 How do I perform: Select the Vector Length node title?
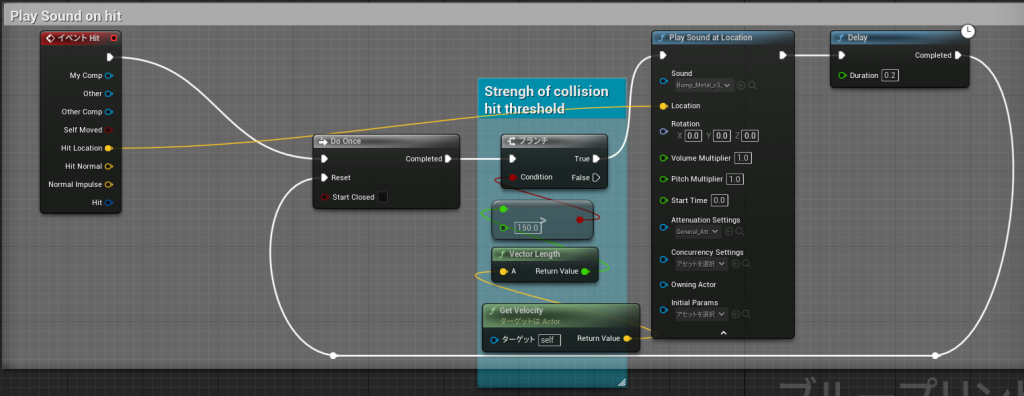[534, 254]
